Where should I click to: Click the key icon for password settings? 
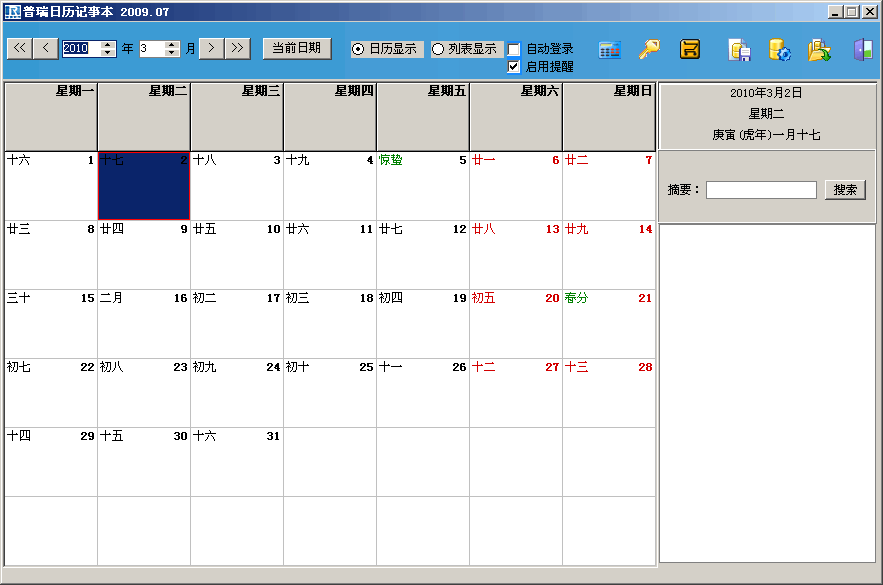coord(649,48)
